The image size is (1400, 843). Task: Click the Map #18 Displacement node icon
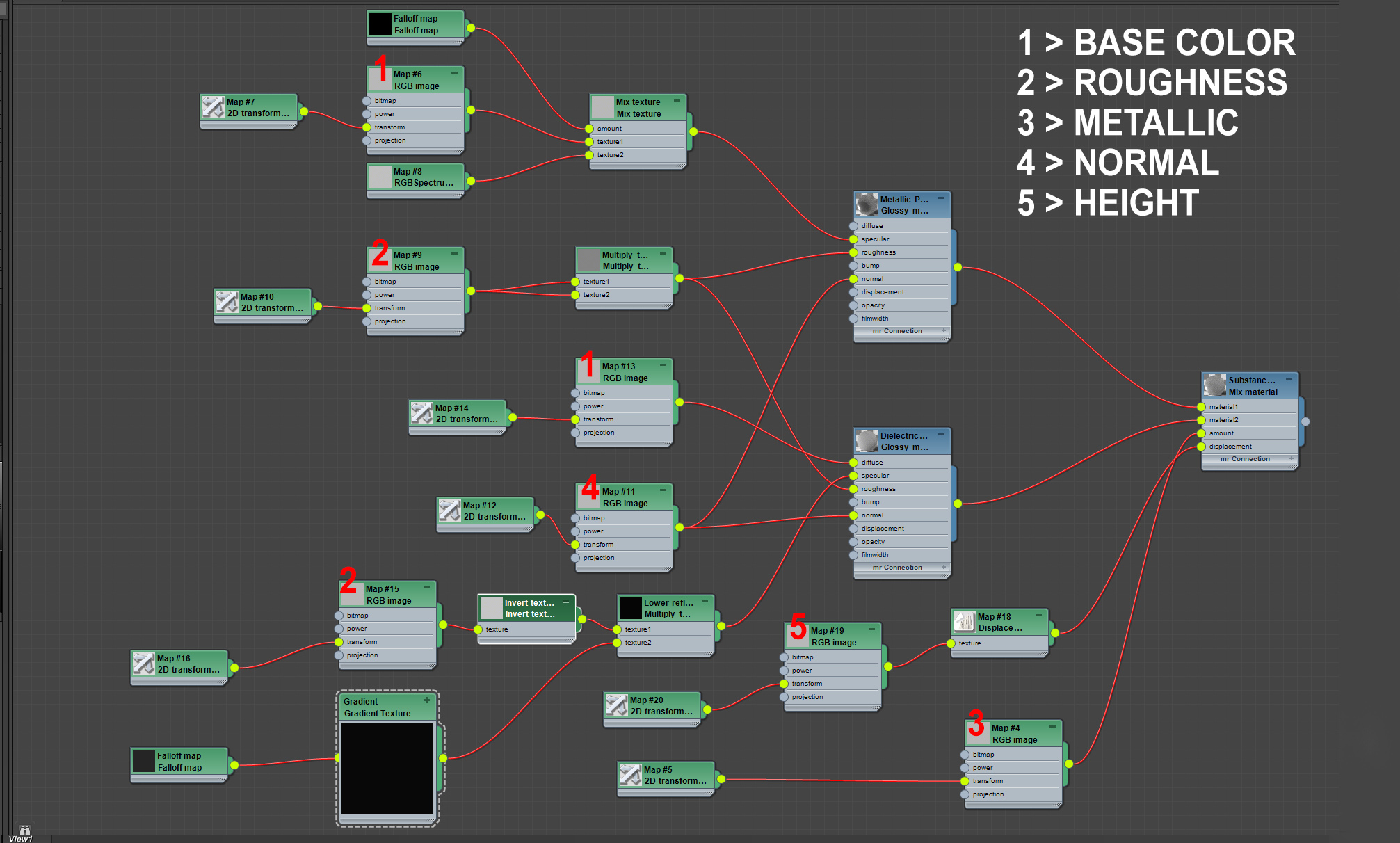tap(964, 622)
